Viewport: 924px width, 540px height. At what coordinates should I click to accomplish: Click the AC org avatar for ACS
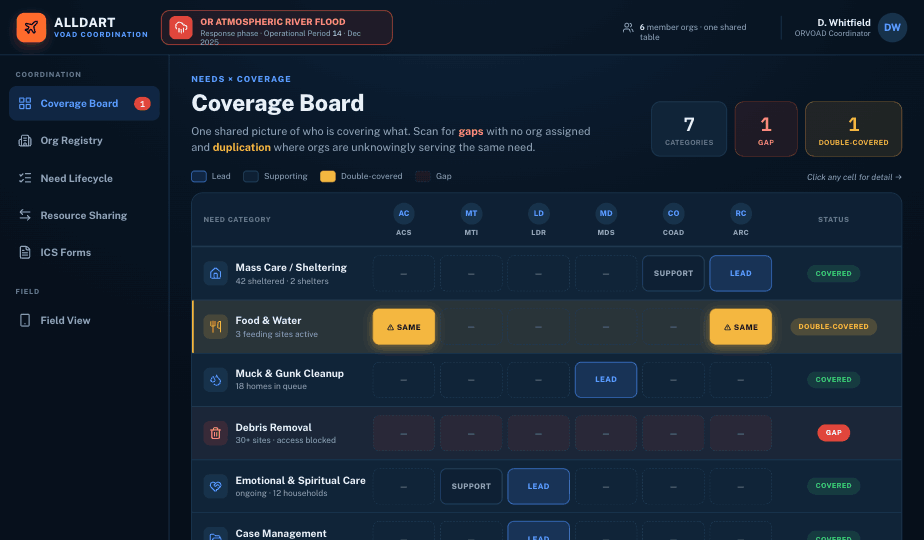pos(404,213)
